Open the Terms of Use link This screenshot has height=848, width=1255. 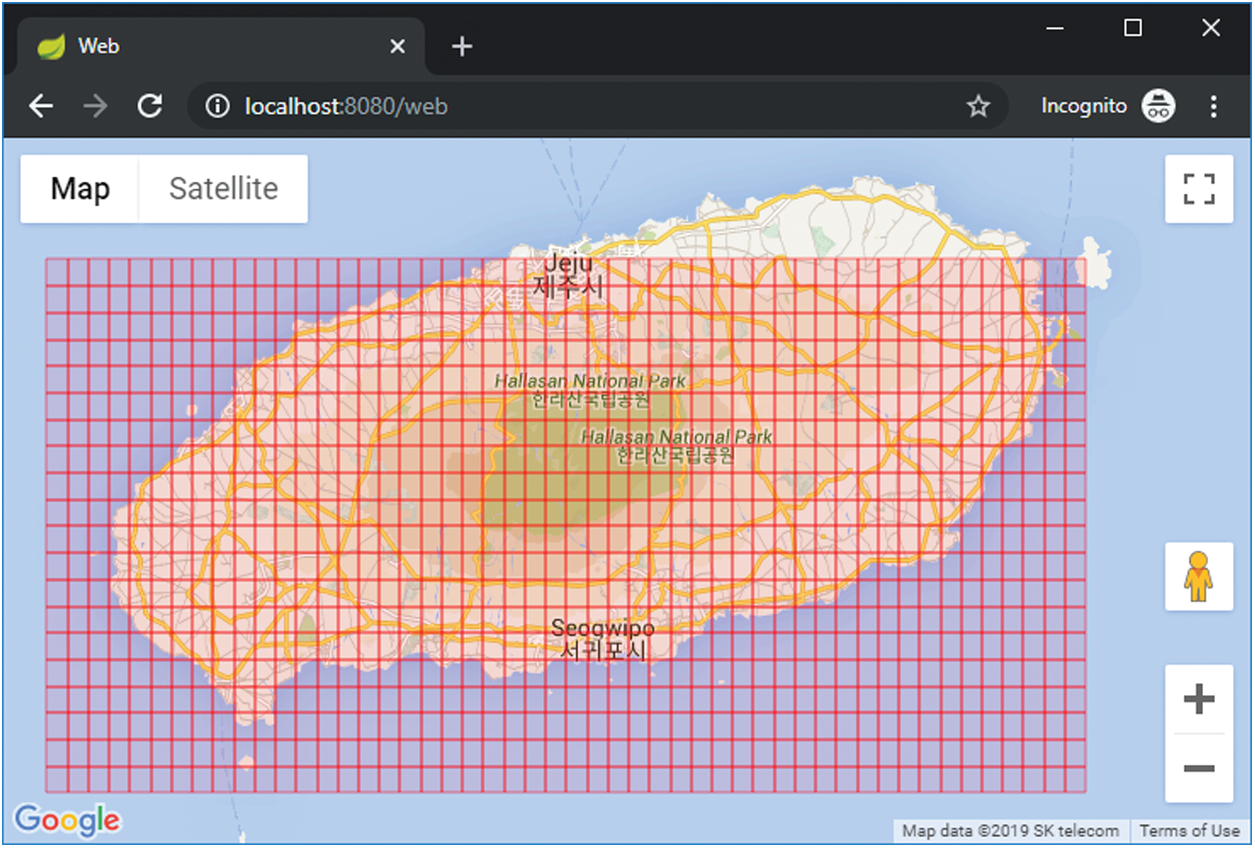1189,831
